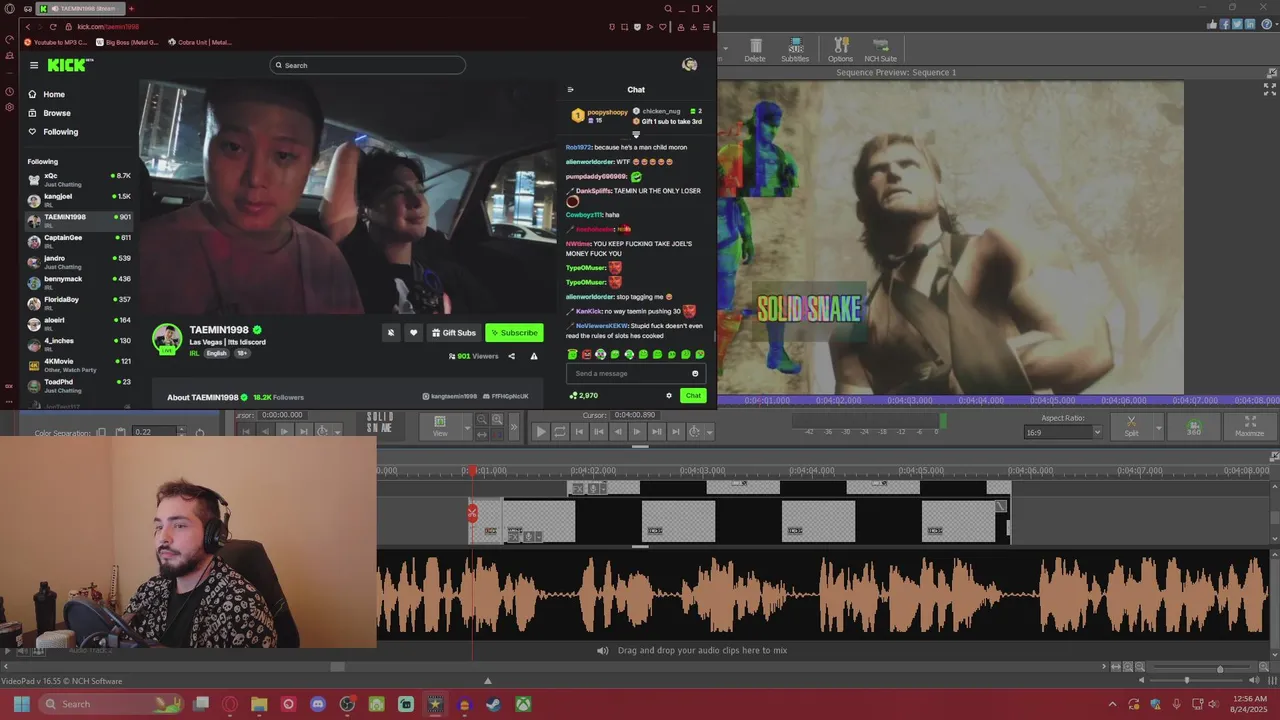Adjust the VideoPad volume slider
Viewport: 1280px width, 720px height.
1187,680
